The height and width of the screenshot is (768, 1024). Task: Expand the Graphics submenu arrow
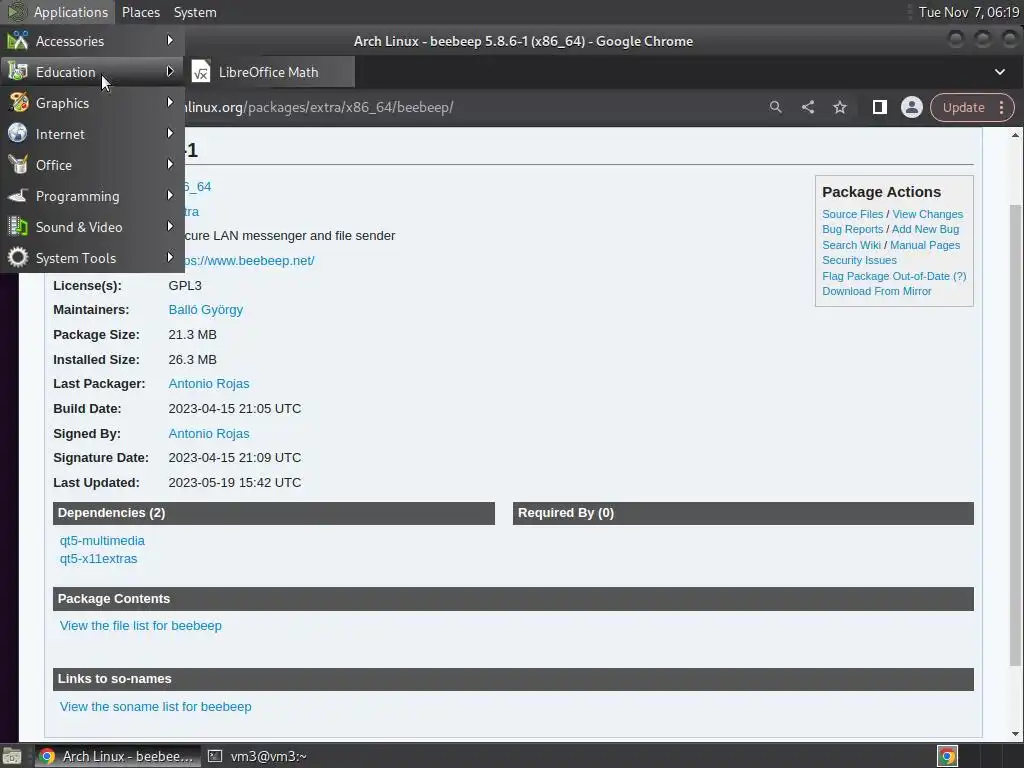click(x=170, y=103)
